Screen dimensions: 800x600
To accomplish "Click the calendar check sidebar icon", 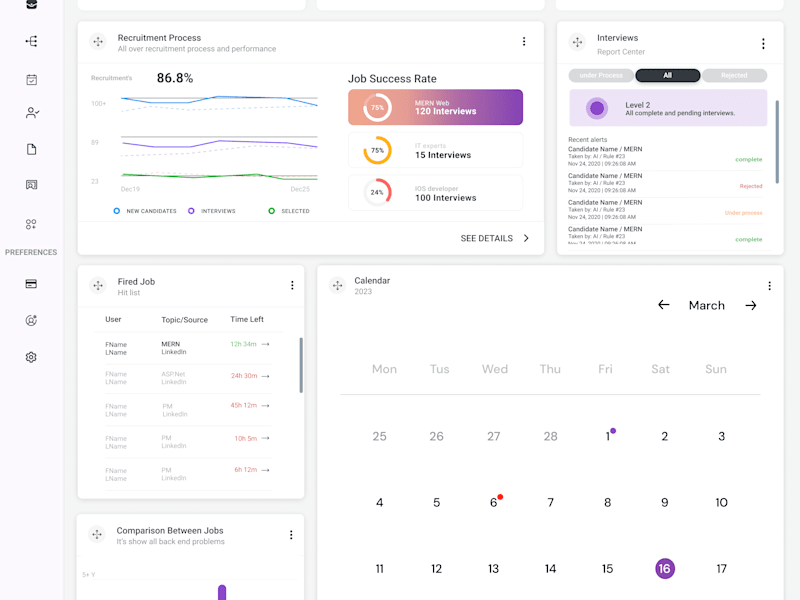I will coord(31,80).
